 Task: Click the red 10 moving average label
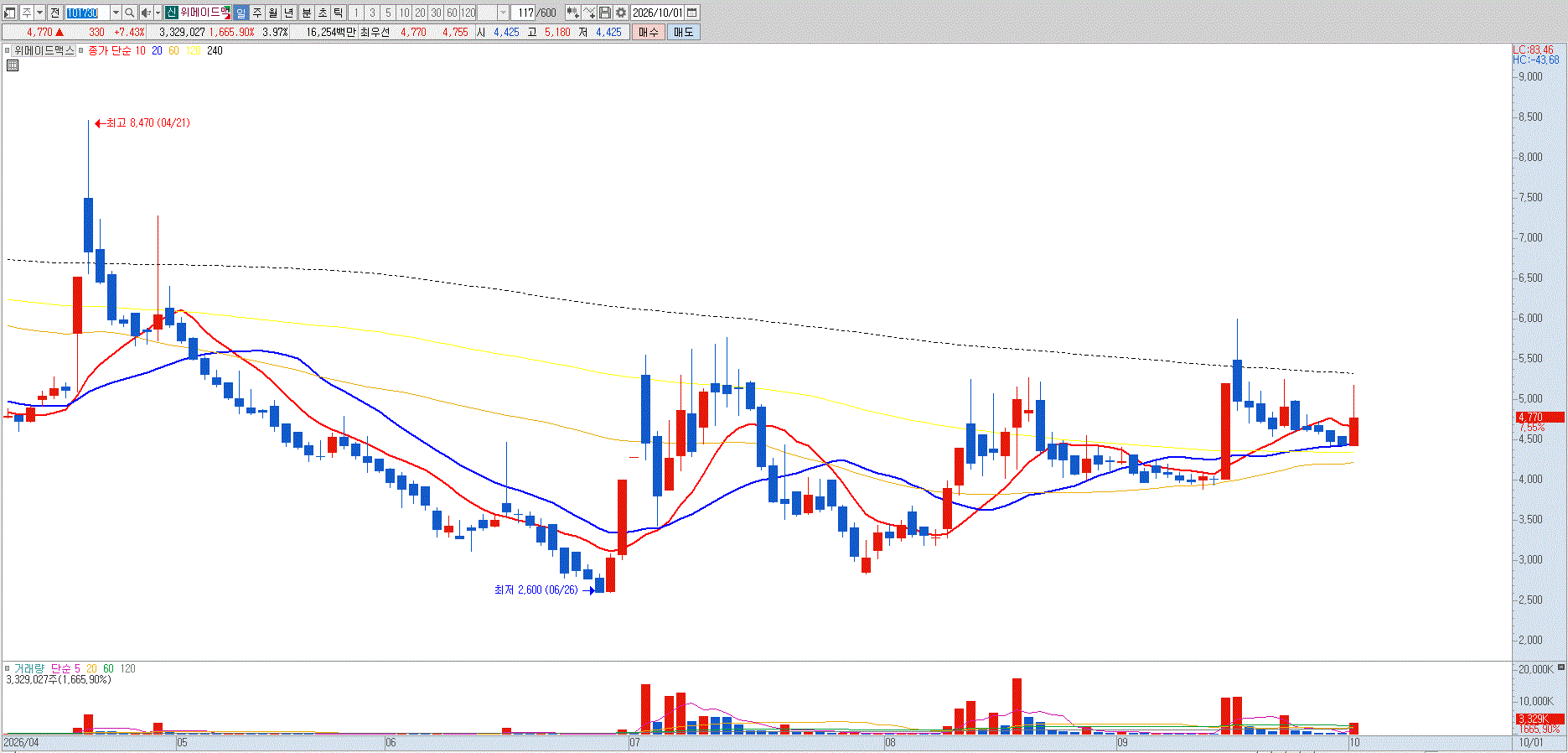140,51
